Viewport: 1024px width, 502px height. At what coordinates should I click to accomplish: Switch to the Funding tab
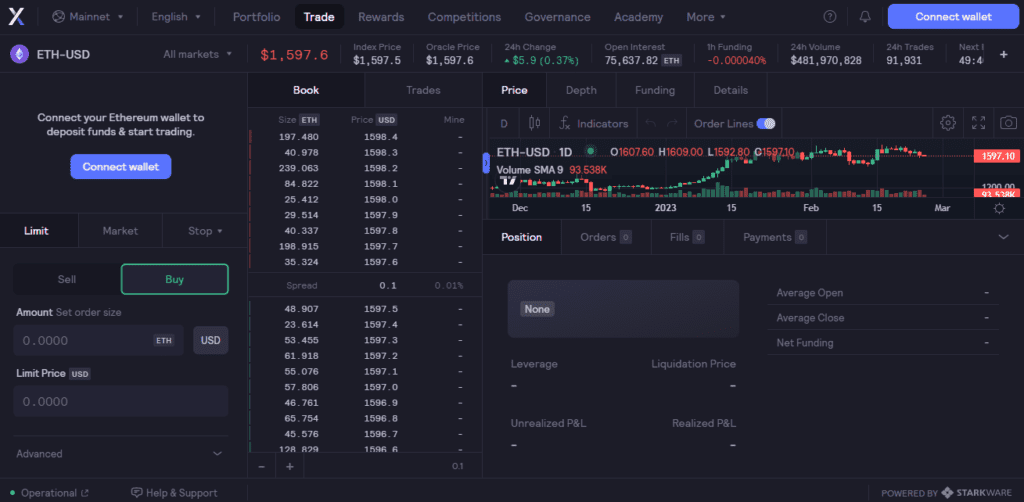[x=655, y=90]
